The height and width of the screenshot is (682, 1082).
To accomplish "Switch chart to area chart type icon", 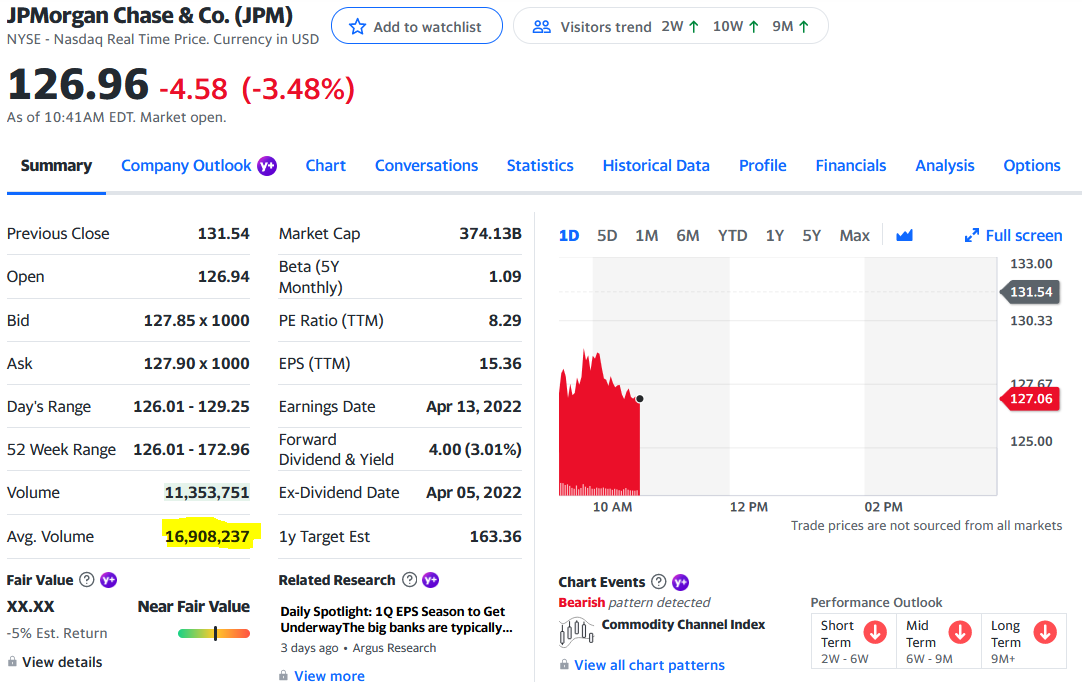I will [x=904, y=235].
